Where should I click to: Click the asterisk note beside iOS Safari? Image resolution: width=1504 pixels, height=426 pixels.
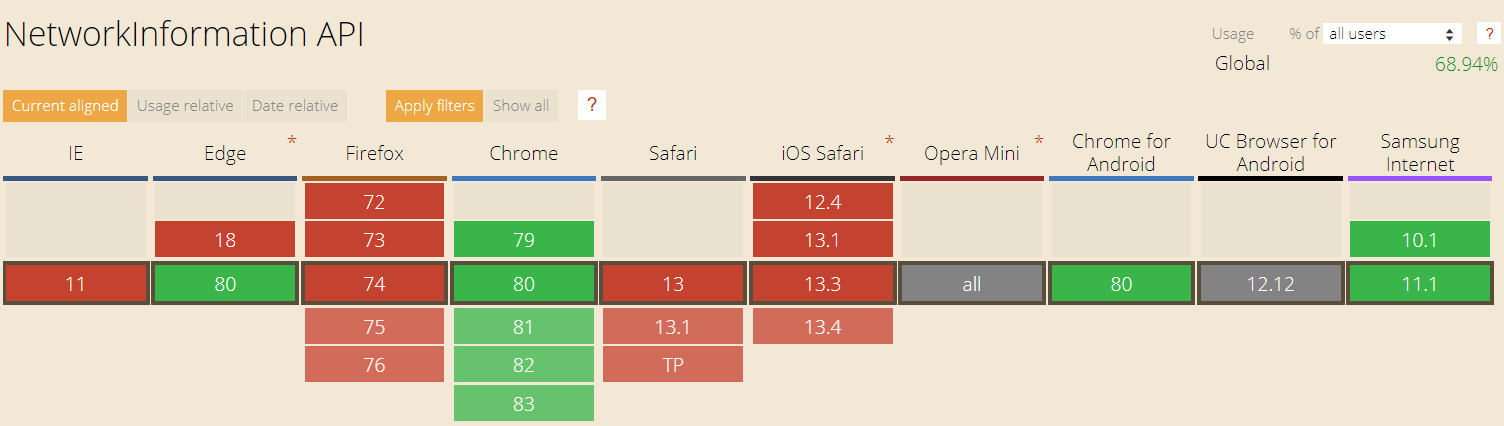pos(888,142)
